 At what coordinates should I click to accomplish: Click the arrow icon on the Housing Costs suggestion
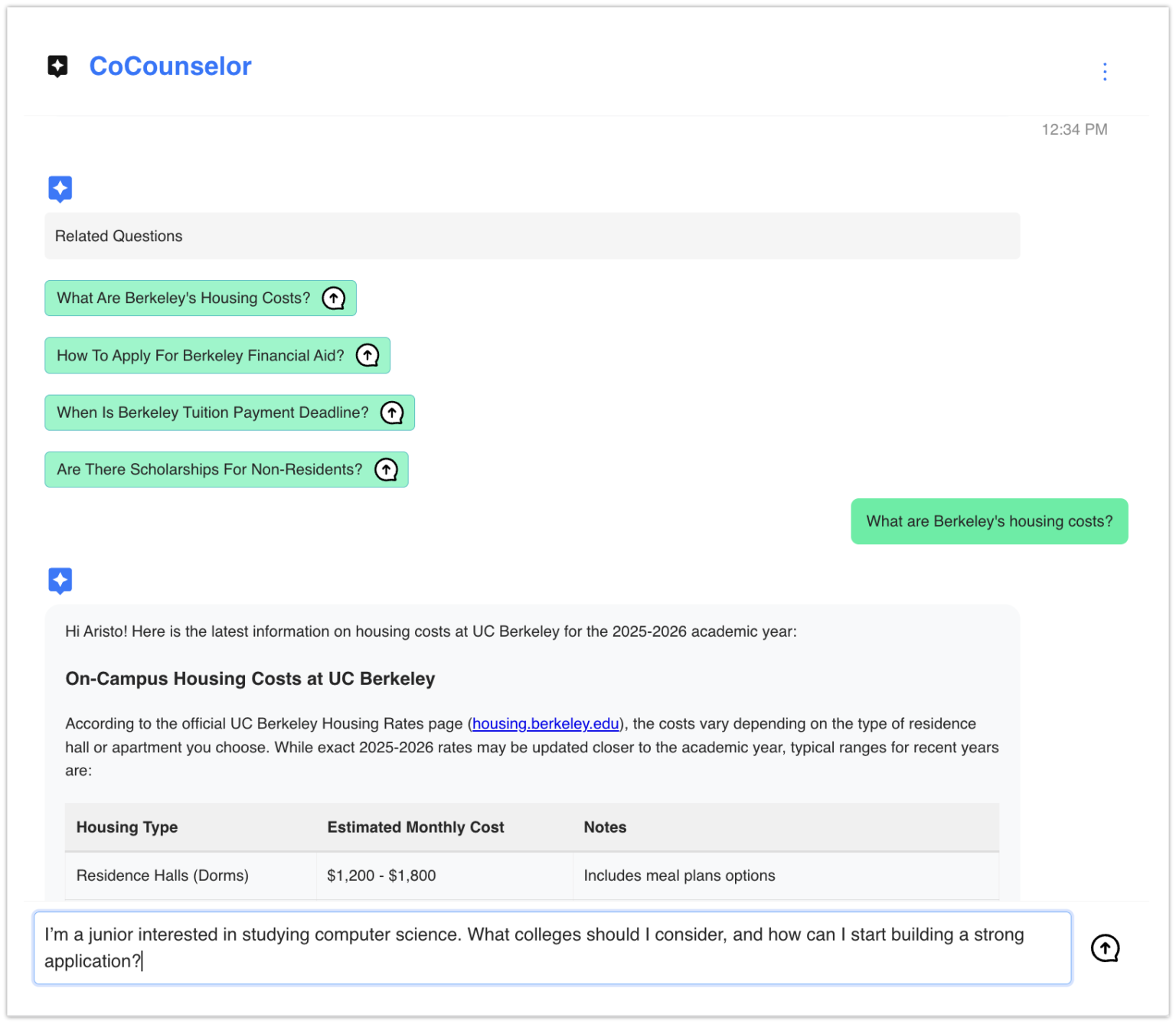pos(334,298)
